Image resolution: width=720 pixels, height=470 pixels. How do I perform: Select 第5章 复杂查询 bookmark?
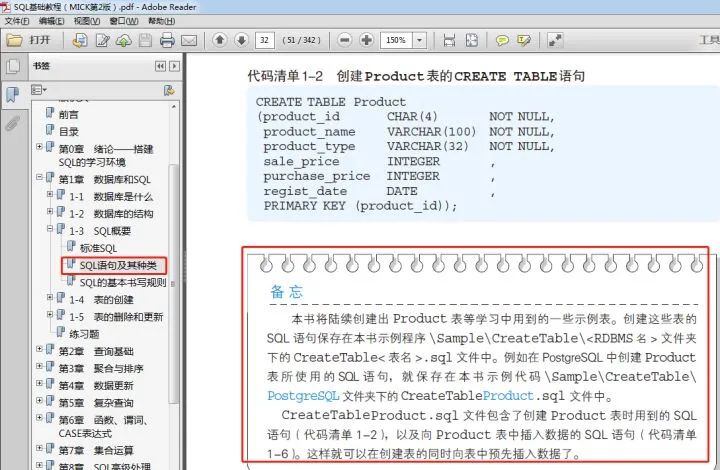pos(96,403)
